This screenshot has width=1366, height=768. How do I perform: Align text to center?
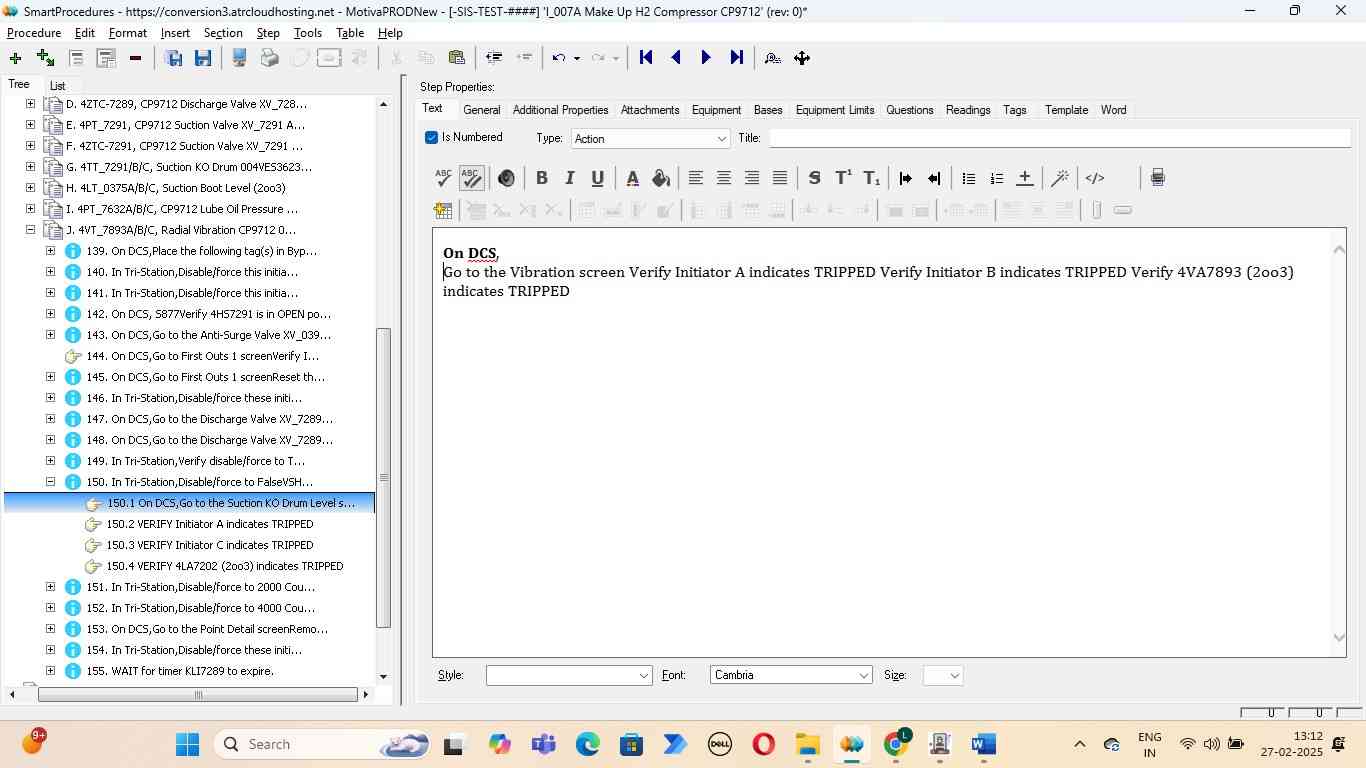[723, 178]
